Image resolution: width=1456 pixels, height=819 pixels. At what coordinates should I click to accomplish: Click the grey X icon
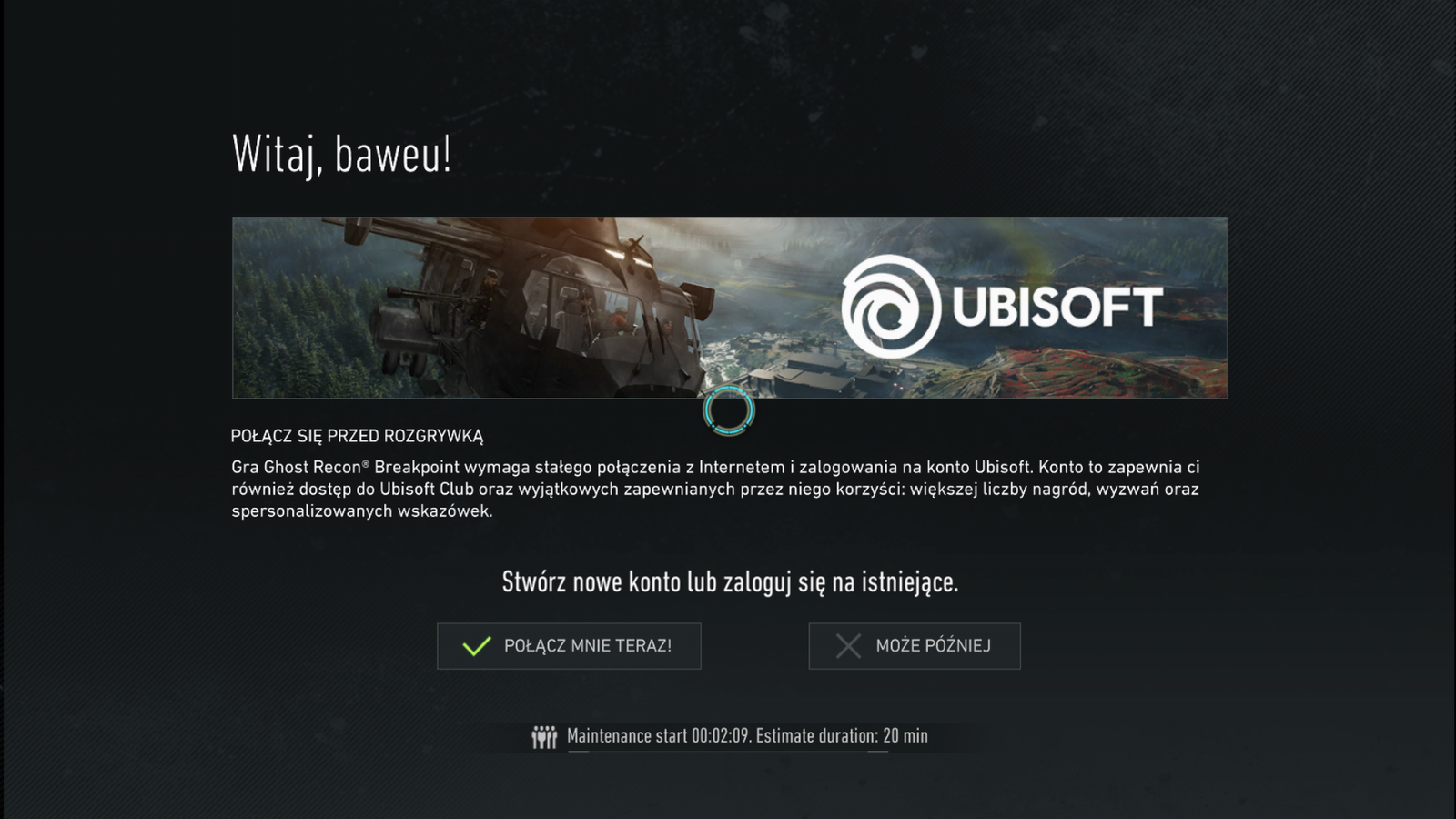[x=848, y=646]
